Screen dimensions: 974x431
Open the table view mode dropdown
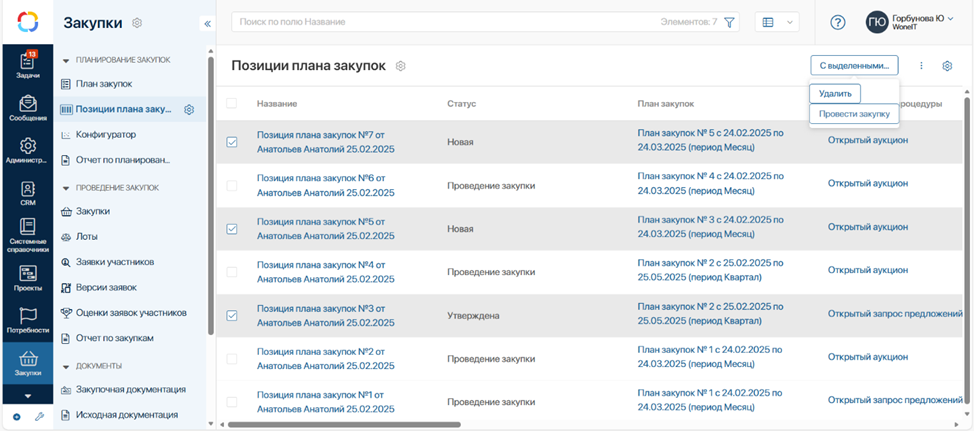(777, 22)
